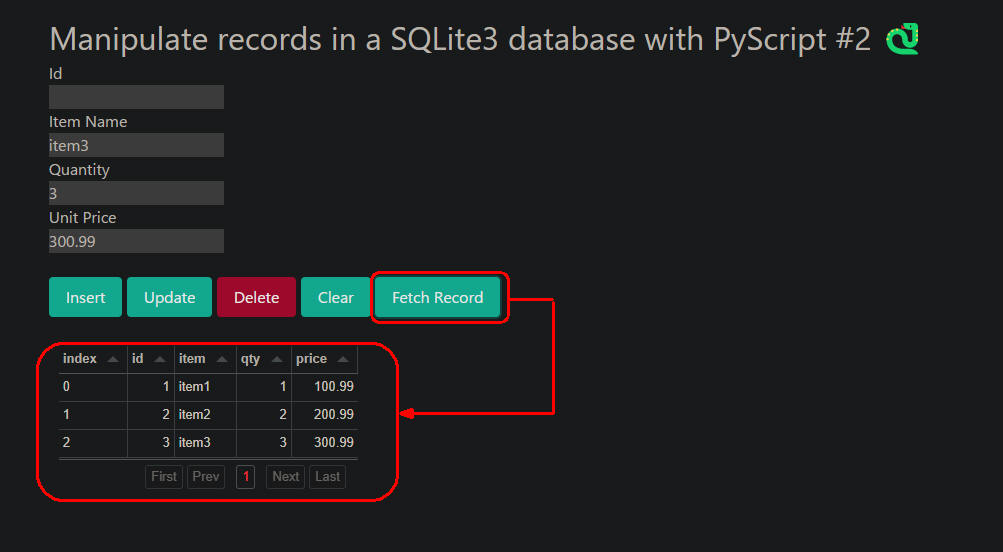This screenshot has width=1003, height=552.
Task: Fetch Record from the database
Action: pyautogui.click(x=438, y=297)
